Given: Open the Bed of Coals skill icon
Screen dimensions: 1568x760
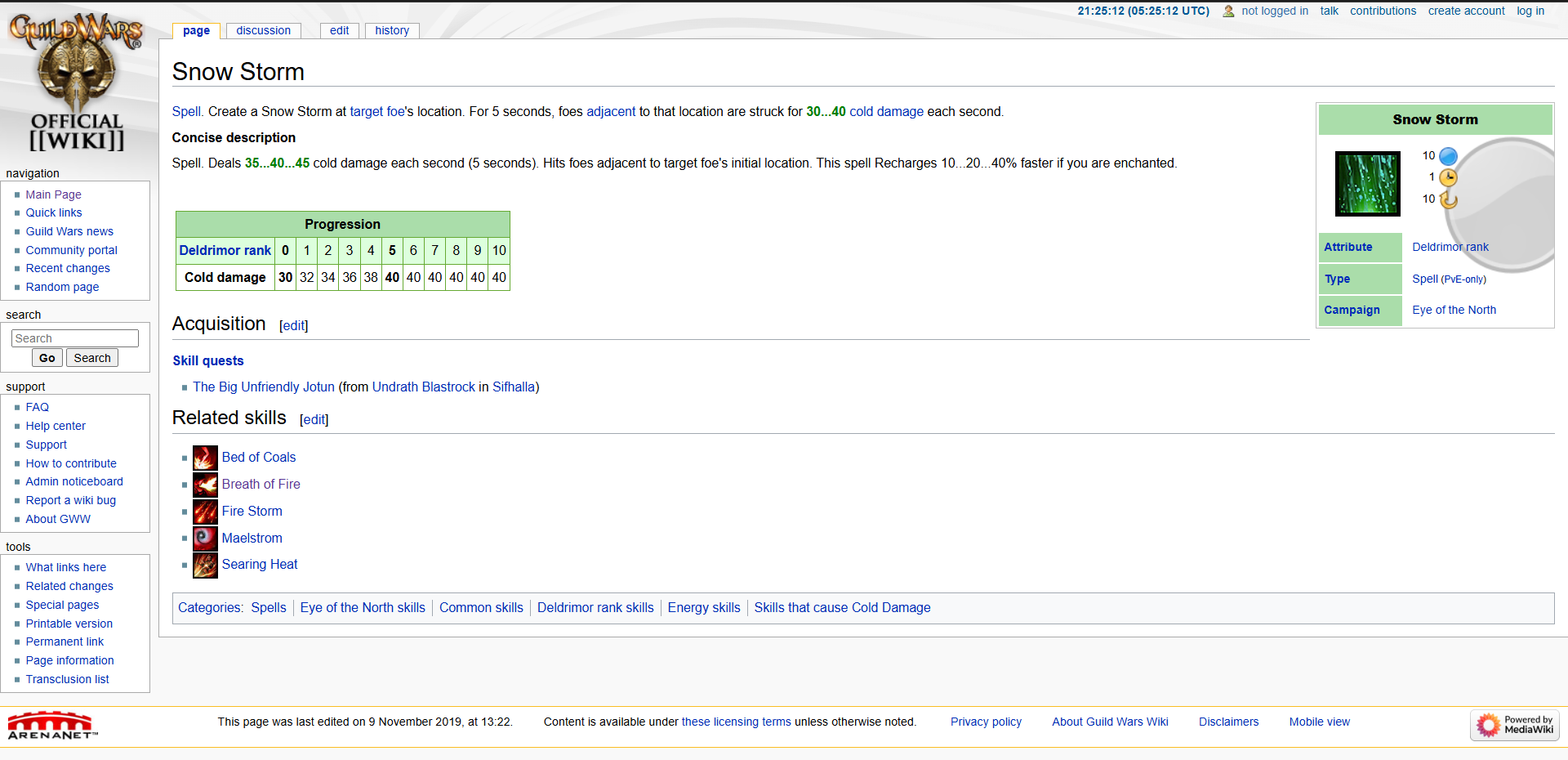Looking at the screenshot, I should 205,458.
